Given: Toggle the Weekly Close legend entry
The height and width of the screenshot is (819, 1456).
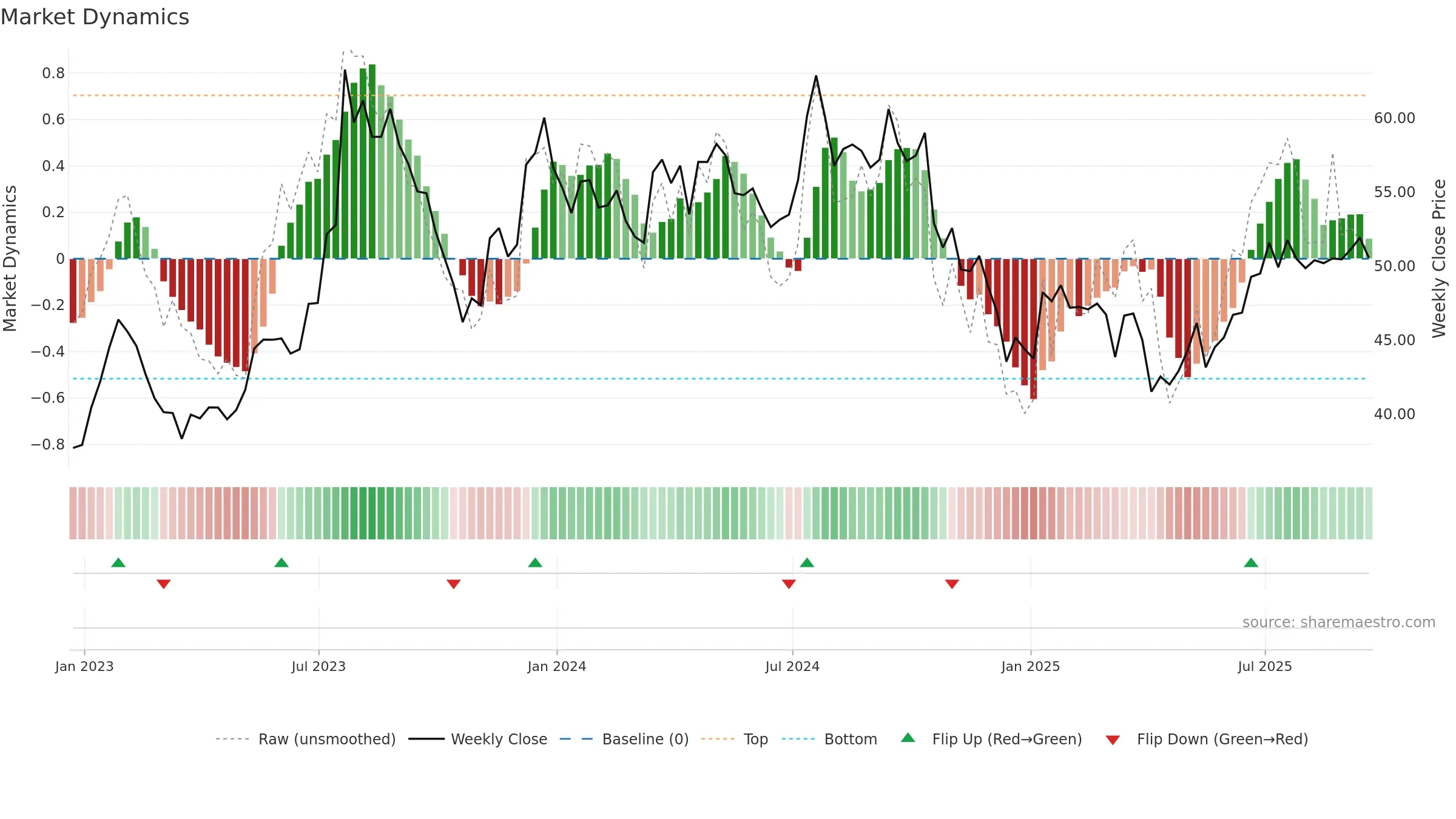Looking at the screenshot, I should point(499,739).
